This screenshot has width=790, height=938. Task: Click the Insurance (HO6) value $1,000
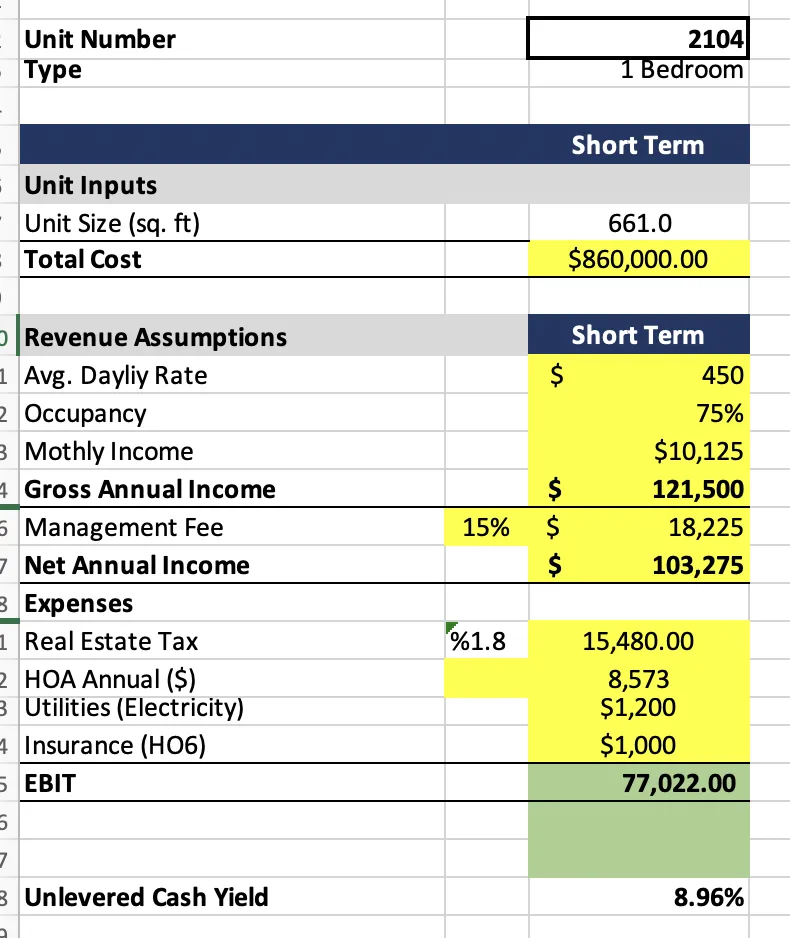[x=639, y=745]
